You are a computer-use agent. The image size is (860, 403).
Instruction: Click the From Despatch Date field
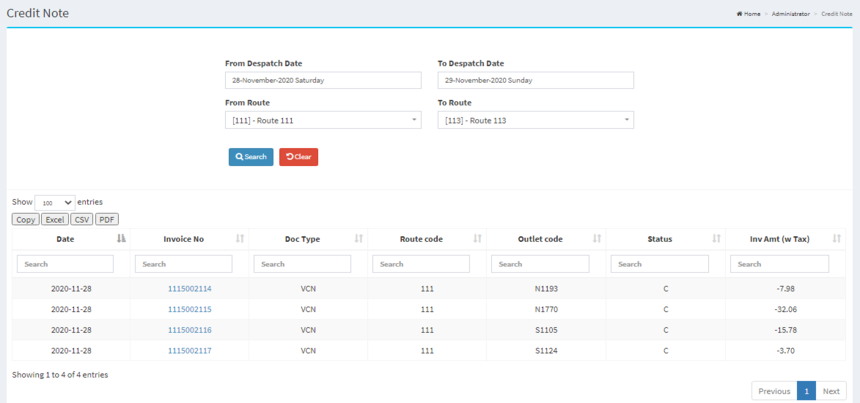(322, 80)
